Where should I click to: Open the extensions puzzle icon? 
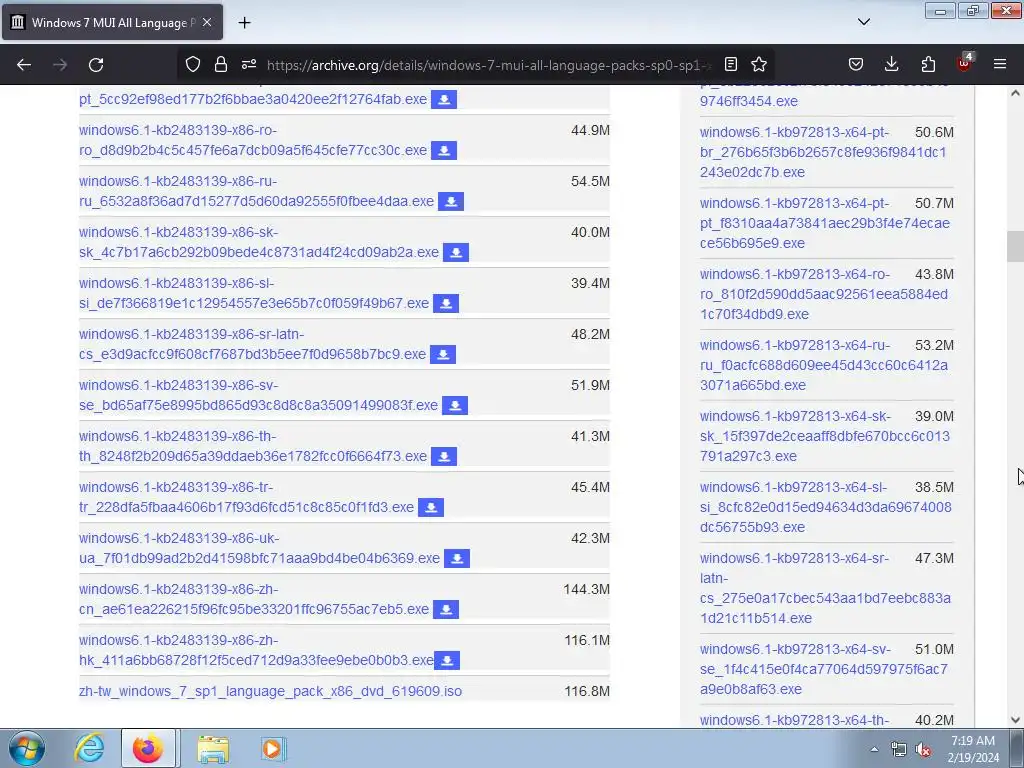tap(928, 64)
